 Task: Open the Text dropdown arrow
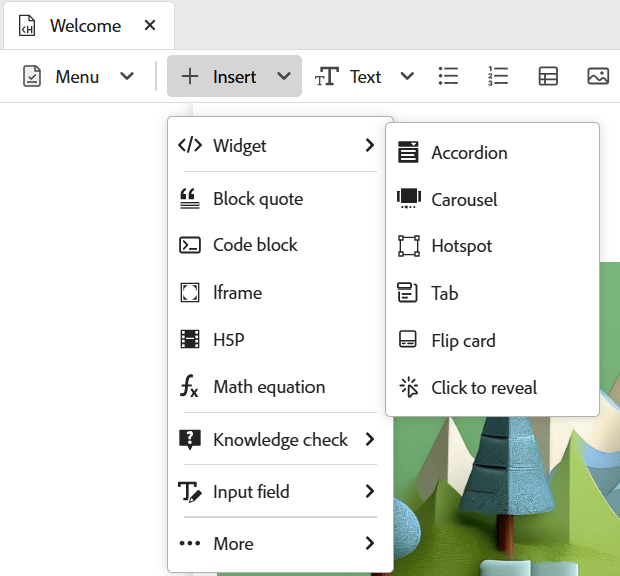coord(407,77)
